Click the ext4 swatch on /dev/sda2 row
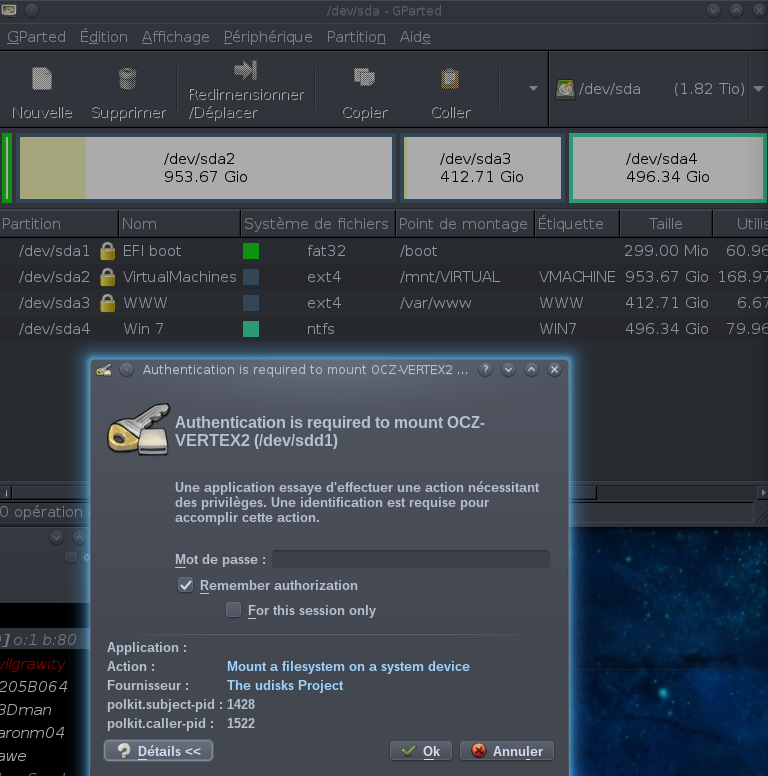 pos(251,277)
